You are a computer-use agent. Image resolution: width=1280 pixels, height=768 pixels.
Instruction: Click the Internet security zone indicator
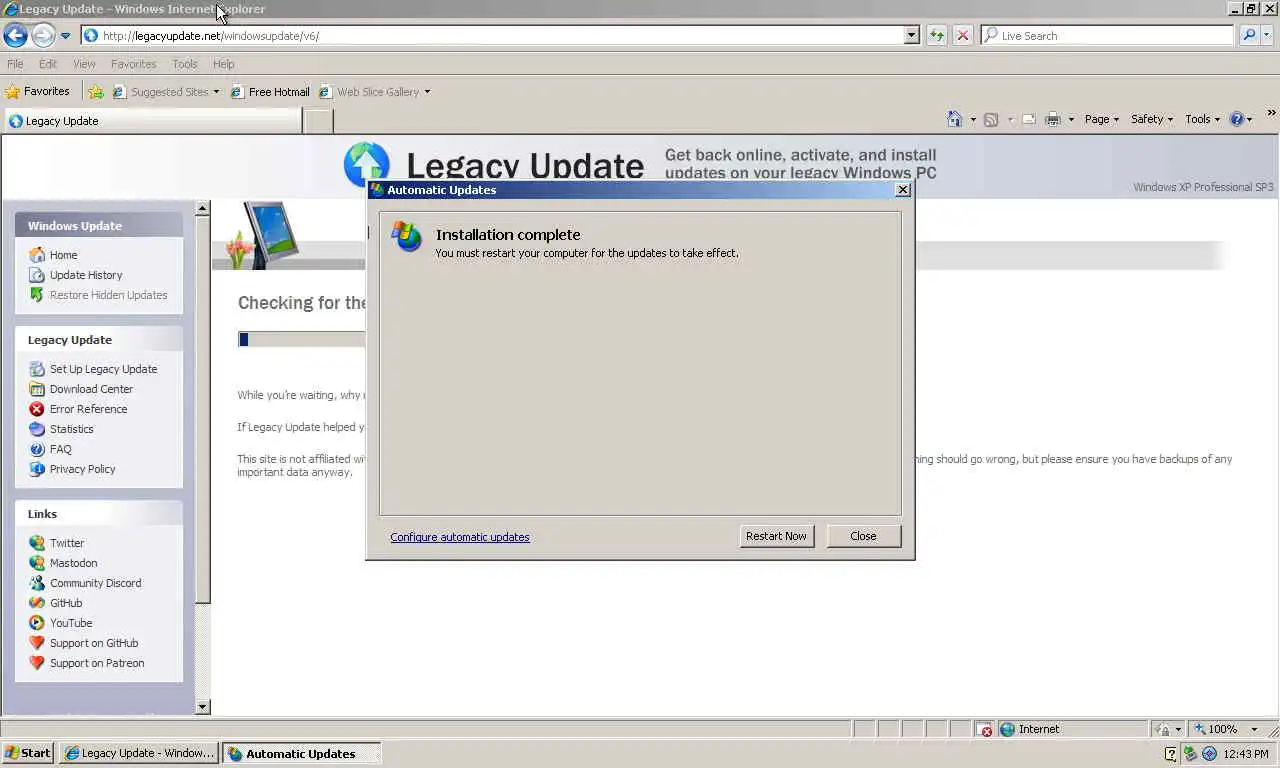1072,729
